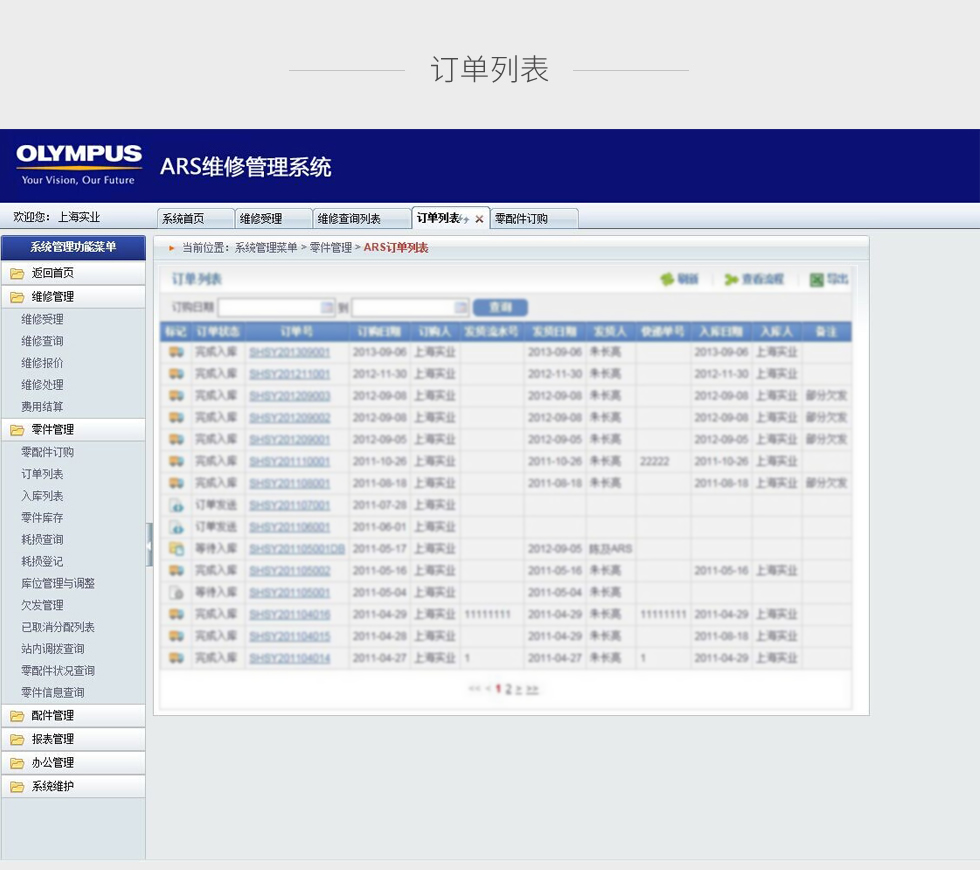Collapse the 零件管理 menu folder
The width and height of the screenshot is (980, 870).
pyautogui.click(x=17, y=430)
